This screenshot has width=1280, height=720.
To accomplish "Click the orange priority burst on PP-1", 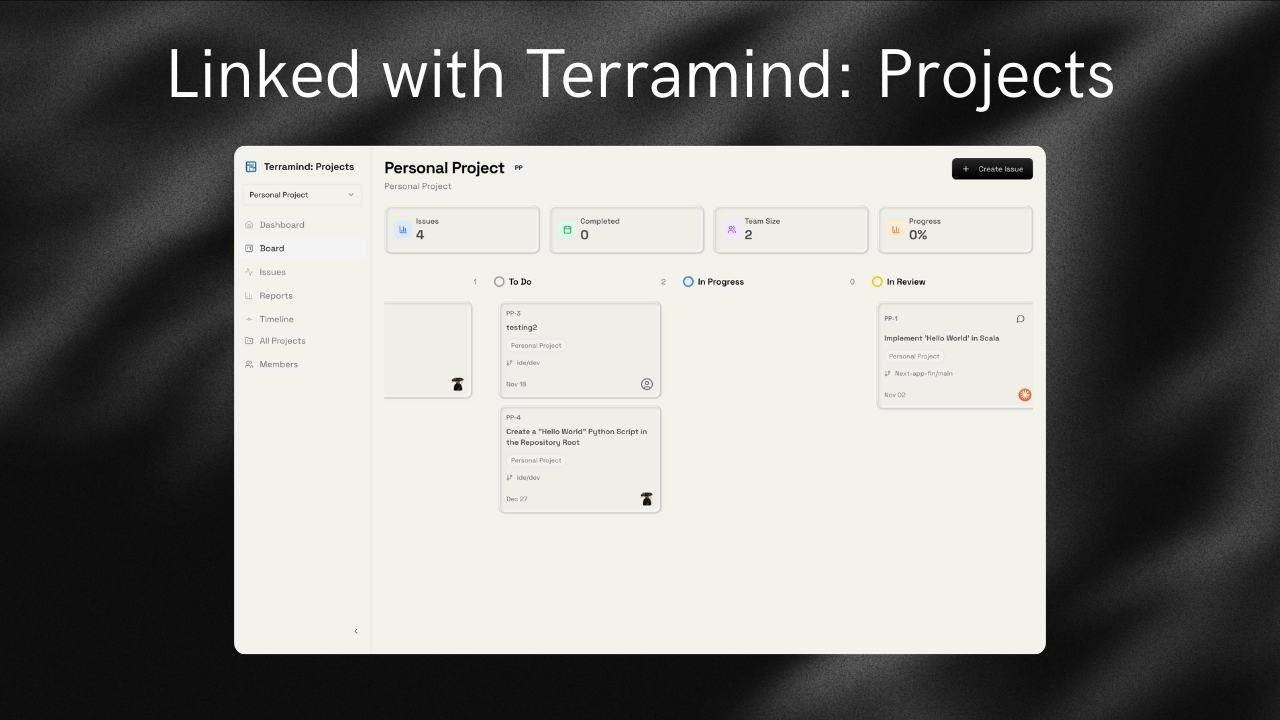I will (x=1024, y=394).
